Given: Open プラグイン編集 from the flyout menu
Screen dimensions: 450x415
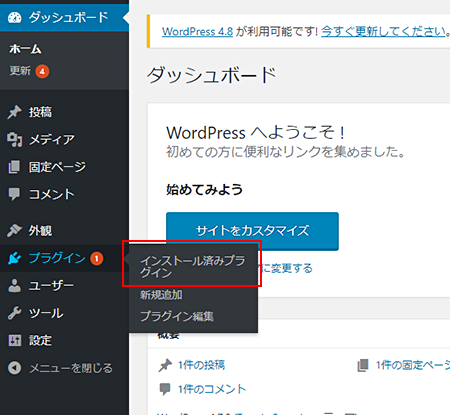Looking at the screenshot, I should pyautogui.click(x=177, y=316).
